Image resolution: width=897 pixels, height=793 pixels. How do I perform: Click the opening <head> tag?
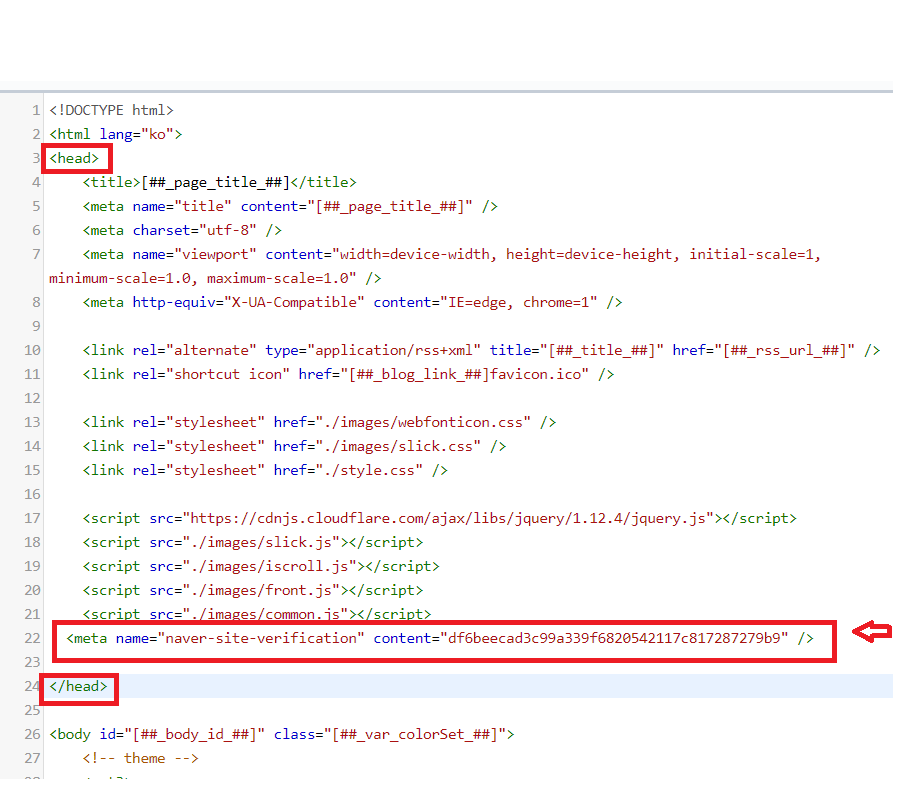tap(74, 158)
